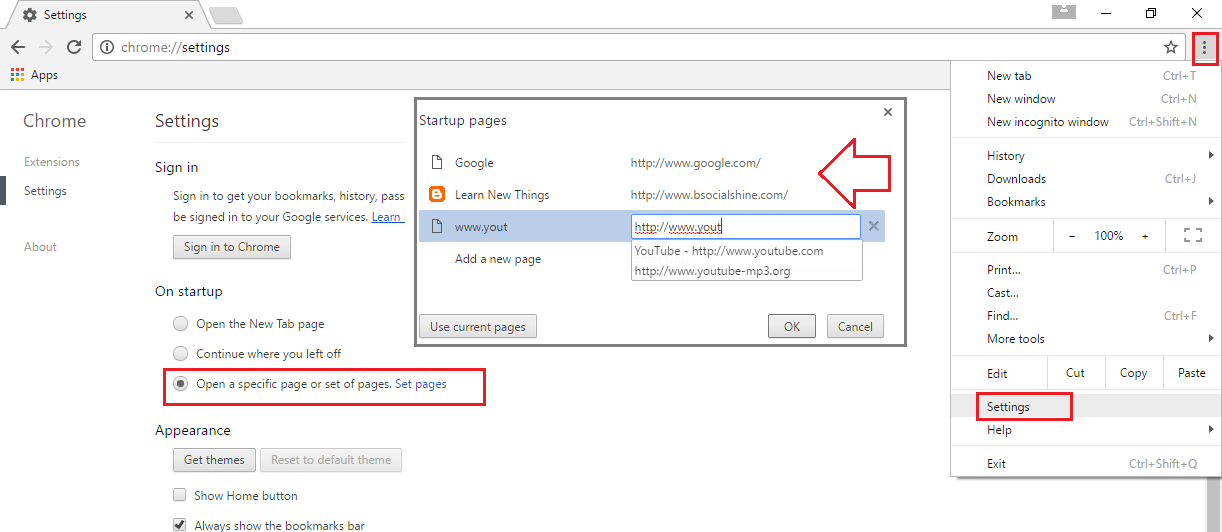Viewport: 1222px width, 532px height.
Task: Select Open a specific page radio button
Action: point(180,384)
